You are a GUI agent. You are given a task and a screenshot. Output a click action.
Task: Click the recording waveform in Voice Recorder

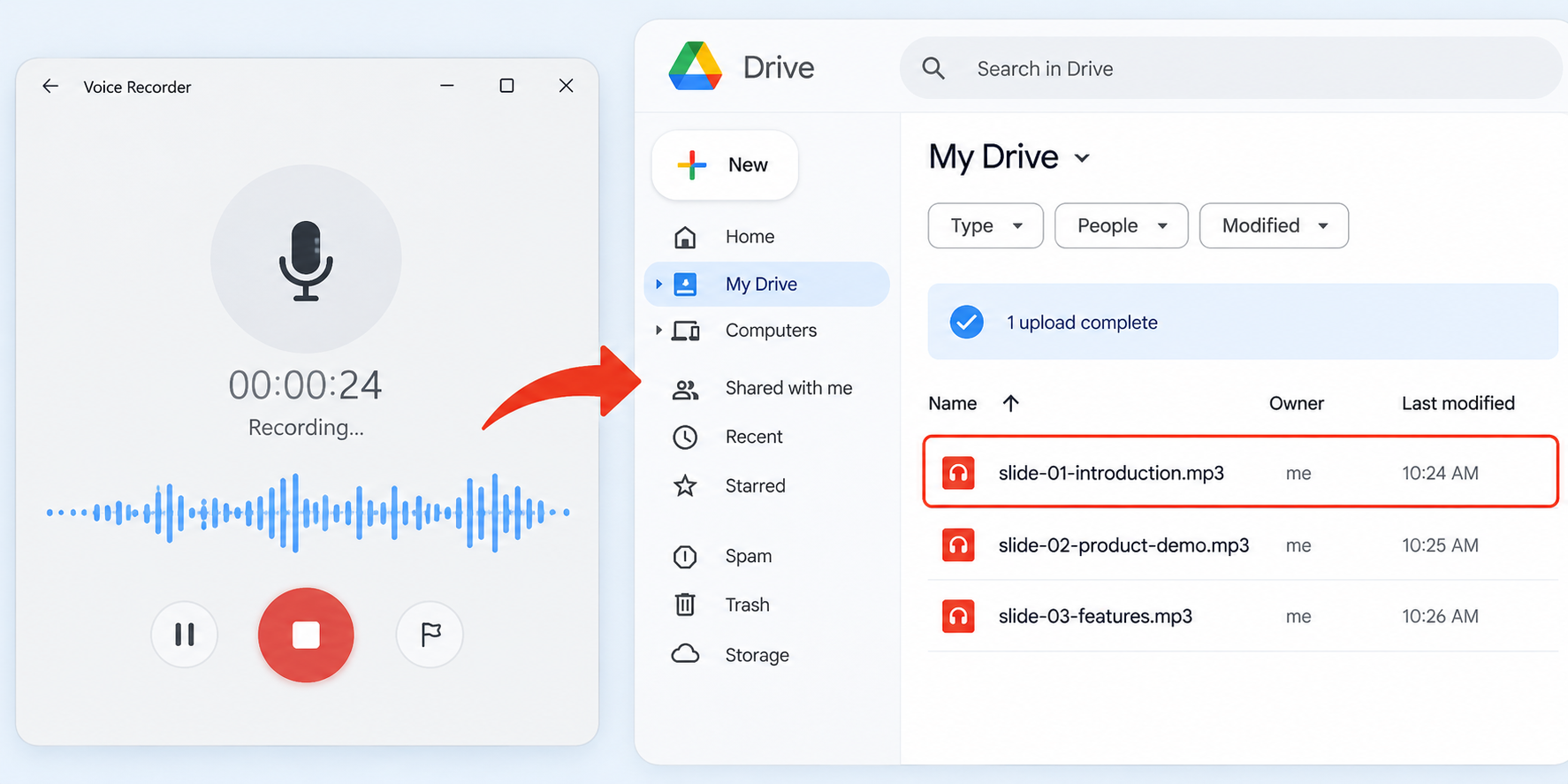click(x=308, y=512)
